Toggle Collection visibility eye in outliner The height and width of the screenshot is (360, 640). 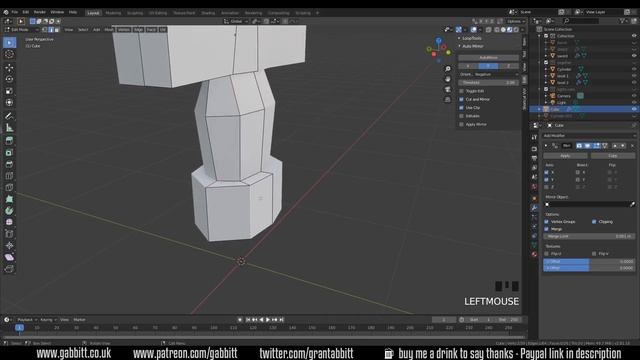[634, 36]
